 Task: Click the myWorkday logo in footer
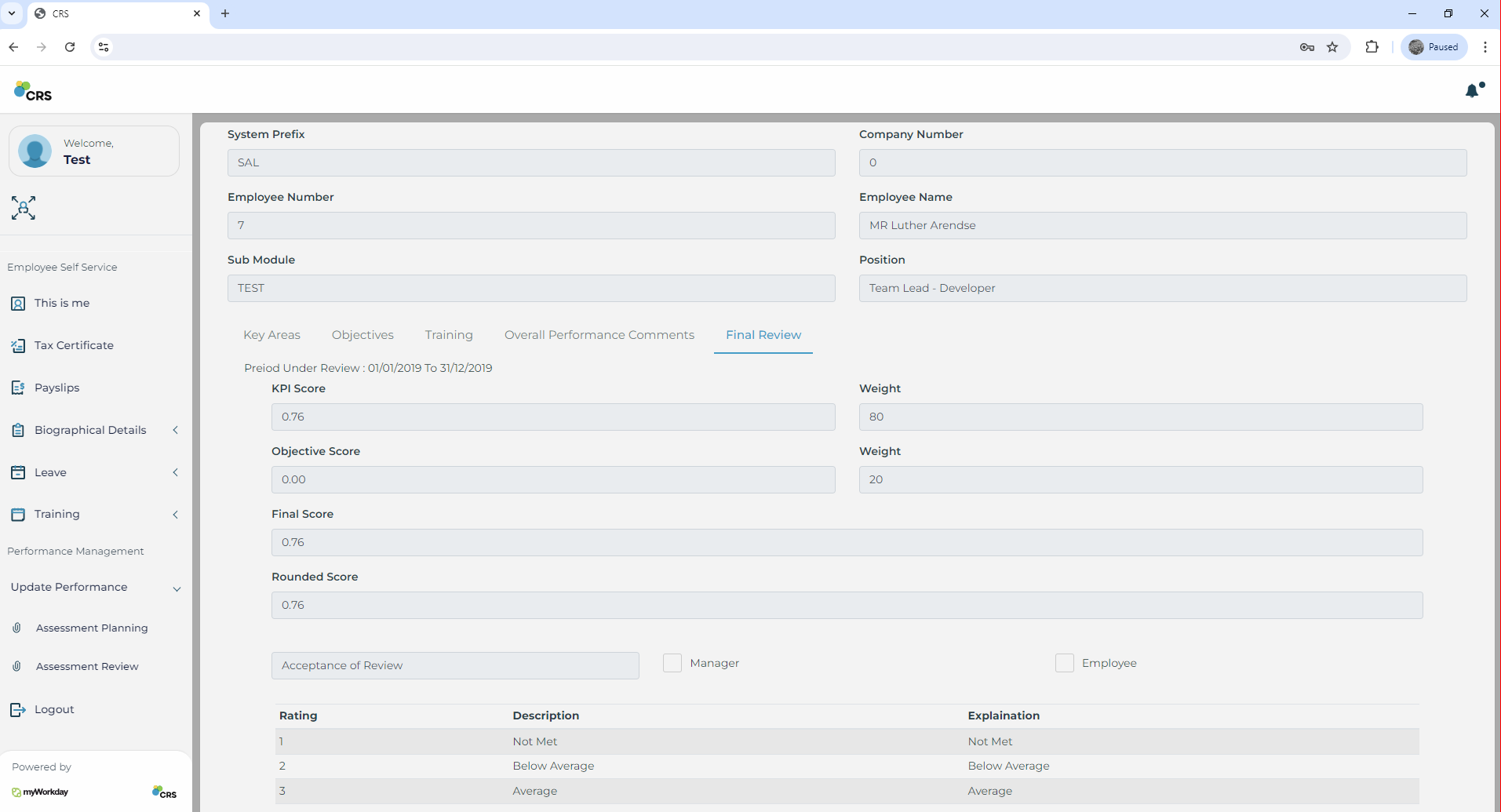coord(40,792)
